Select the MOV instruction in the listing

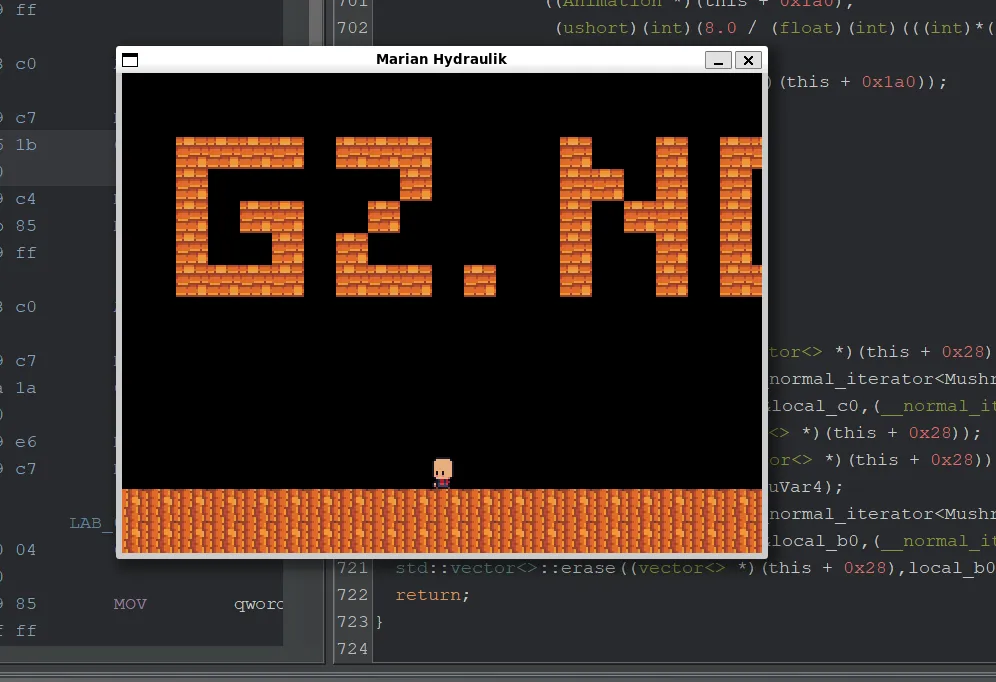pyautogui.click(x=131, y=604)
